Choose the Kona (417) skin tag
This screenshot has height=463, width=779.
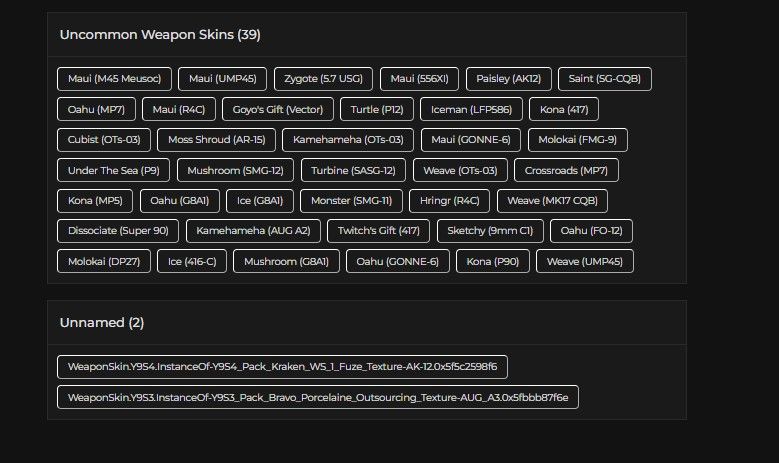[x=564, y=109]
